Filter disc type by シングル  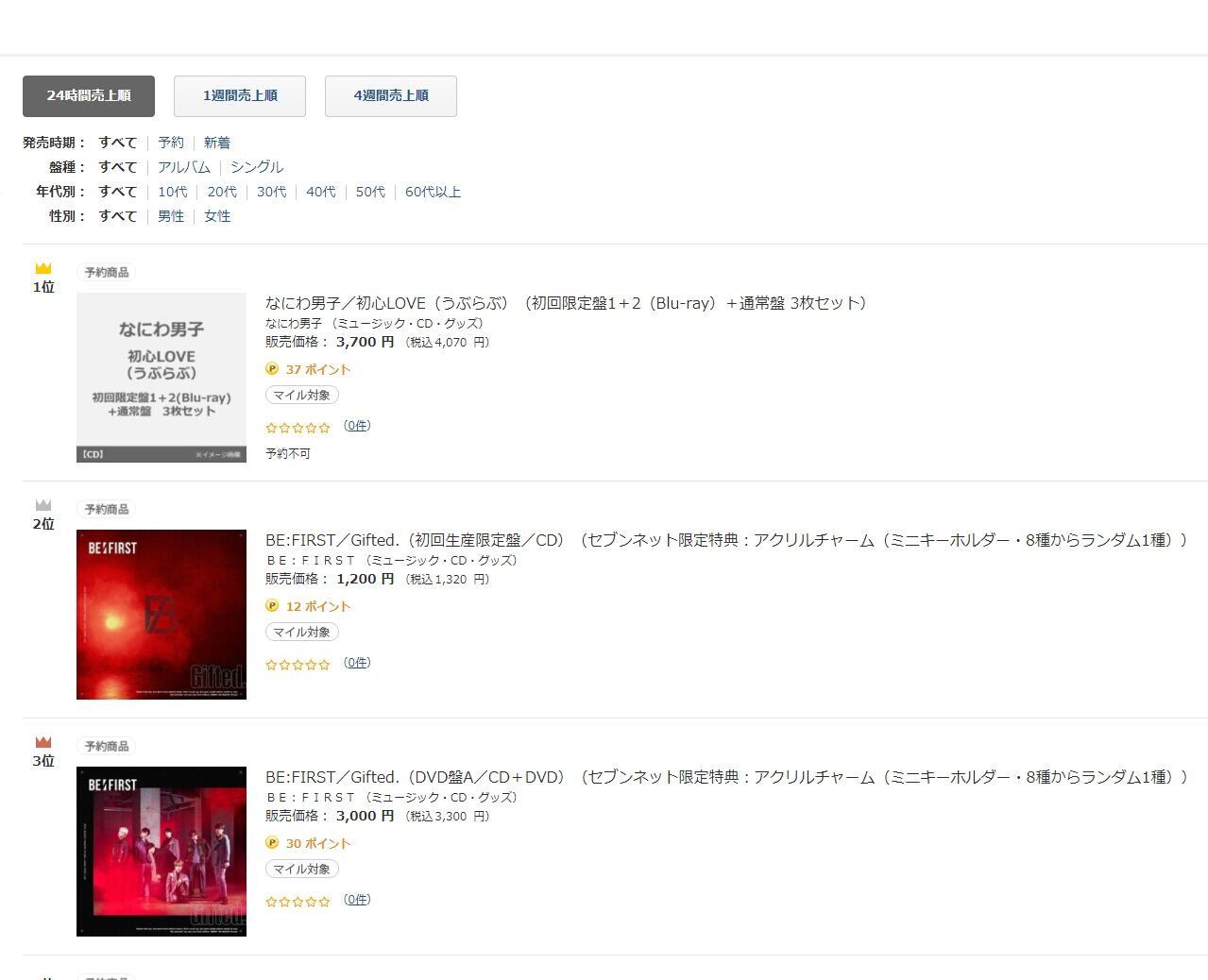click(x=257, y=167)
